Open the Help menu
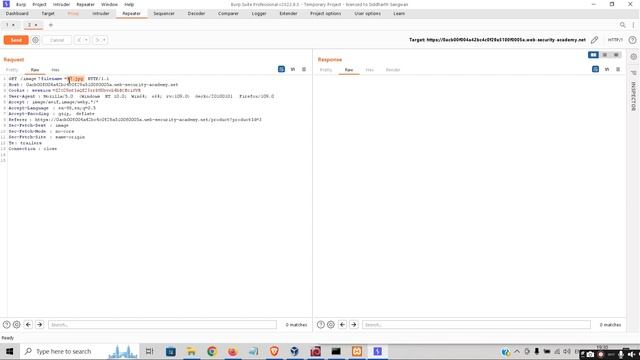This screenshot has height=360, width=640. point(129,4)
